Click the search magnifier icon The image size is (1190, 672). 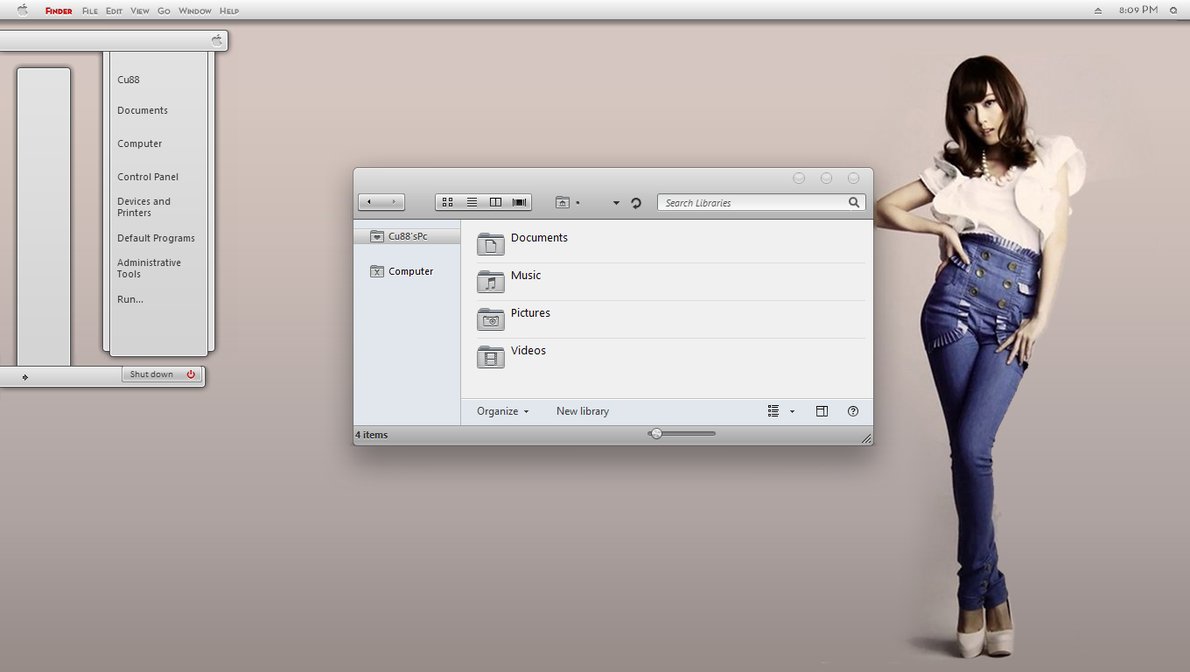(854, 202)
